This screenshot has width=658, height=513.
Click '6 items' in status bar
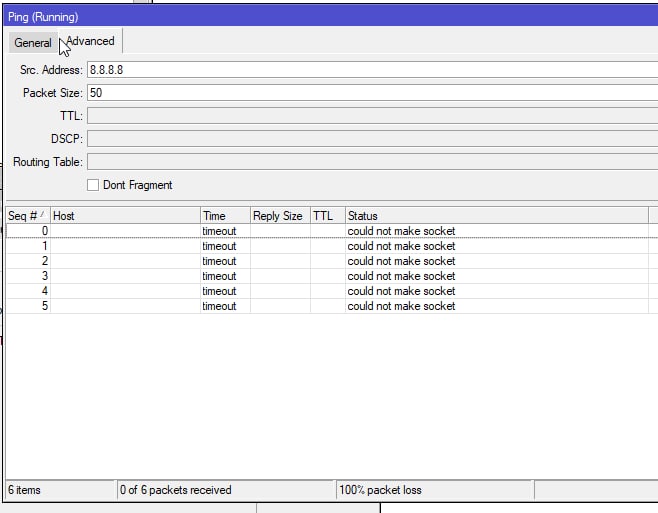tap(24, 490)
